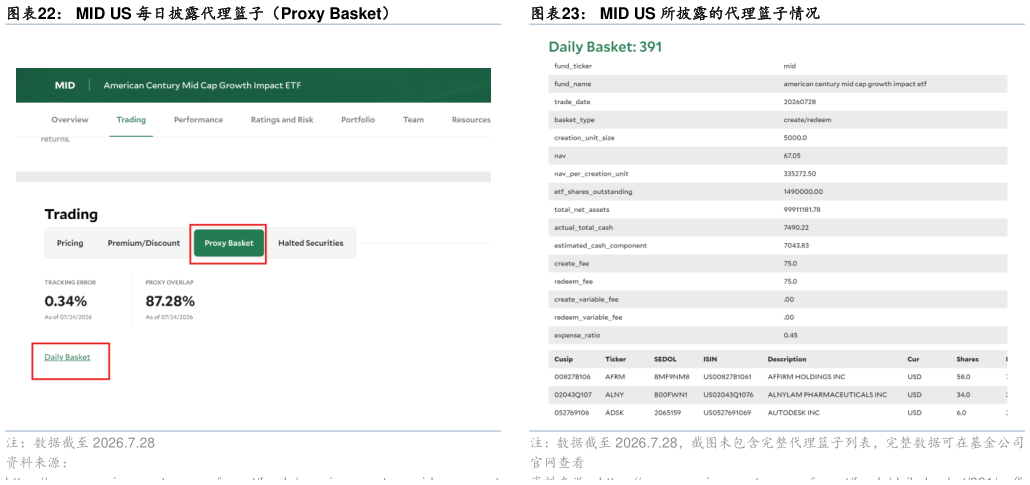Show the Premium/Discount section

click(x=144, y=243)
